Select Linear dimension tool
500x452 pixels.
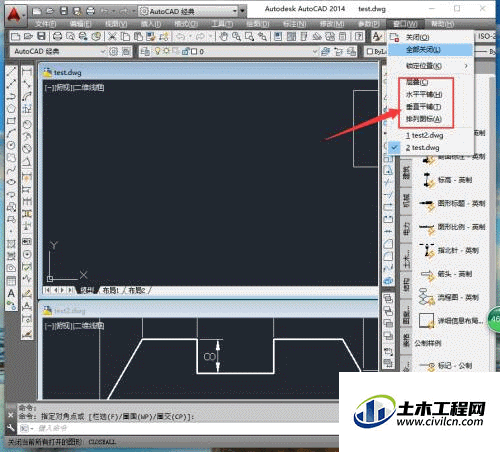tap(27, 72)
